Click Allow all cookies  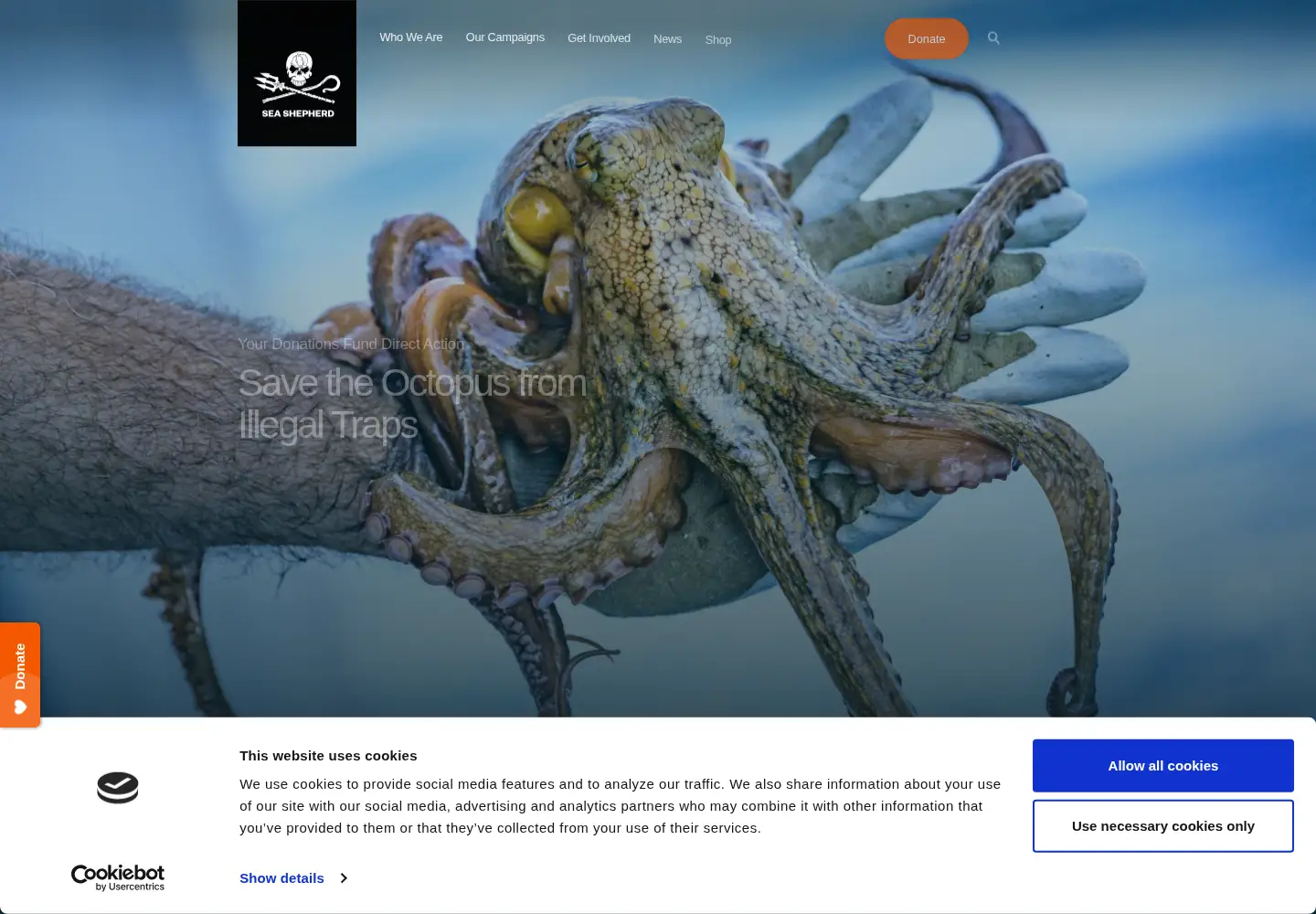pos(1162,766)
